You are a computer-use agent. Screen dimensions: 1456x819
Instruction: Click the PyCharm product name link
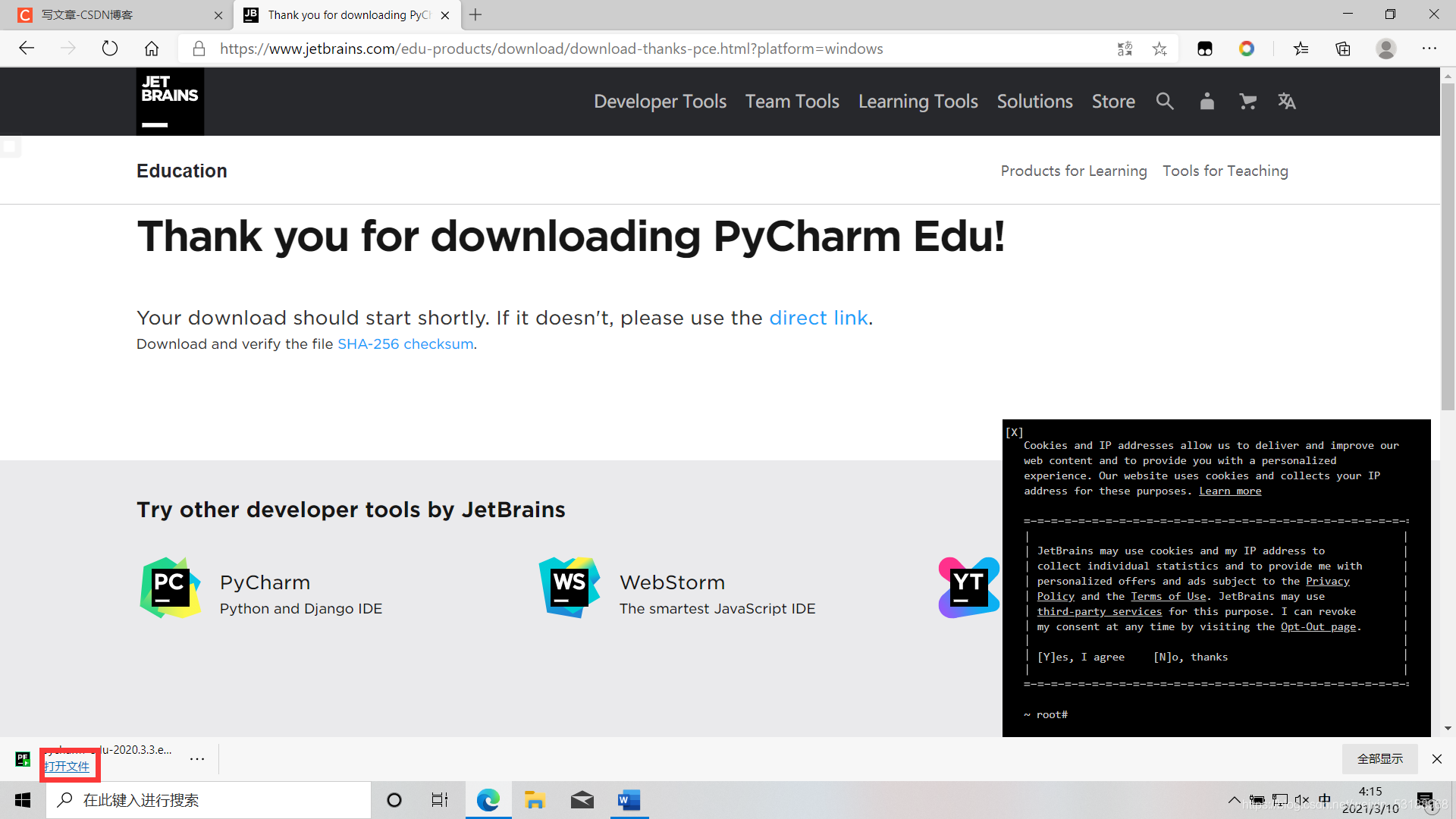265,582
